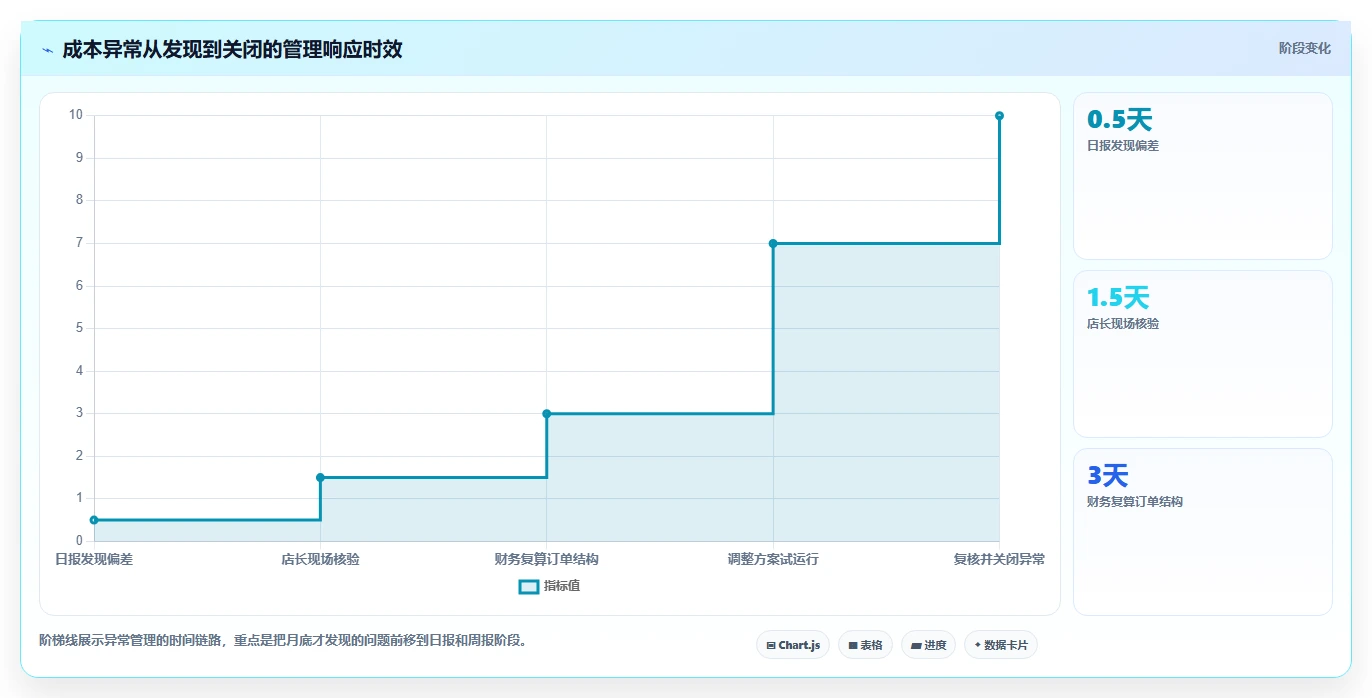Click the 数据卡片 tag button

tap(1000, 645)
